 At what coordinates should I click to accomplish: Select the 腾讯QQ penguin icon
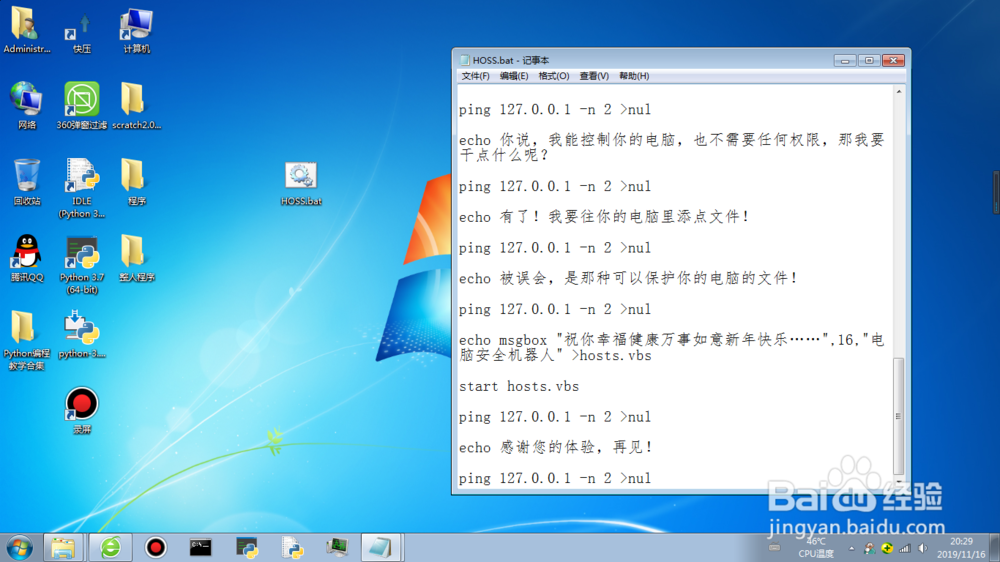(x=26, y=258)
